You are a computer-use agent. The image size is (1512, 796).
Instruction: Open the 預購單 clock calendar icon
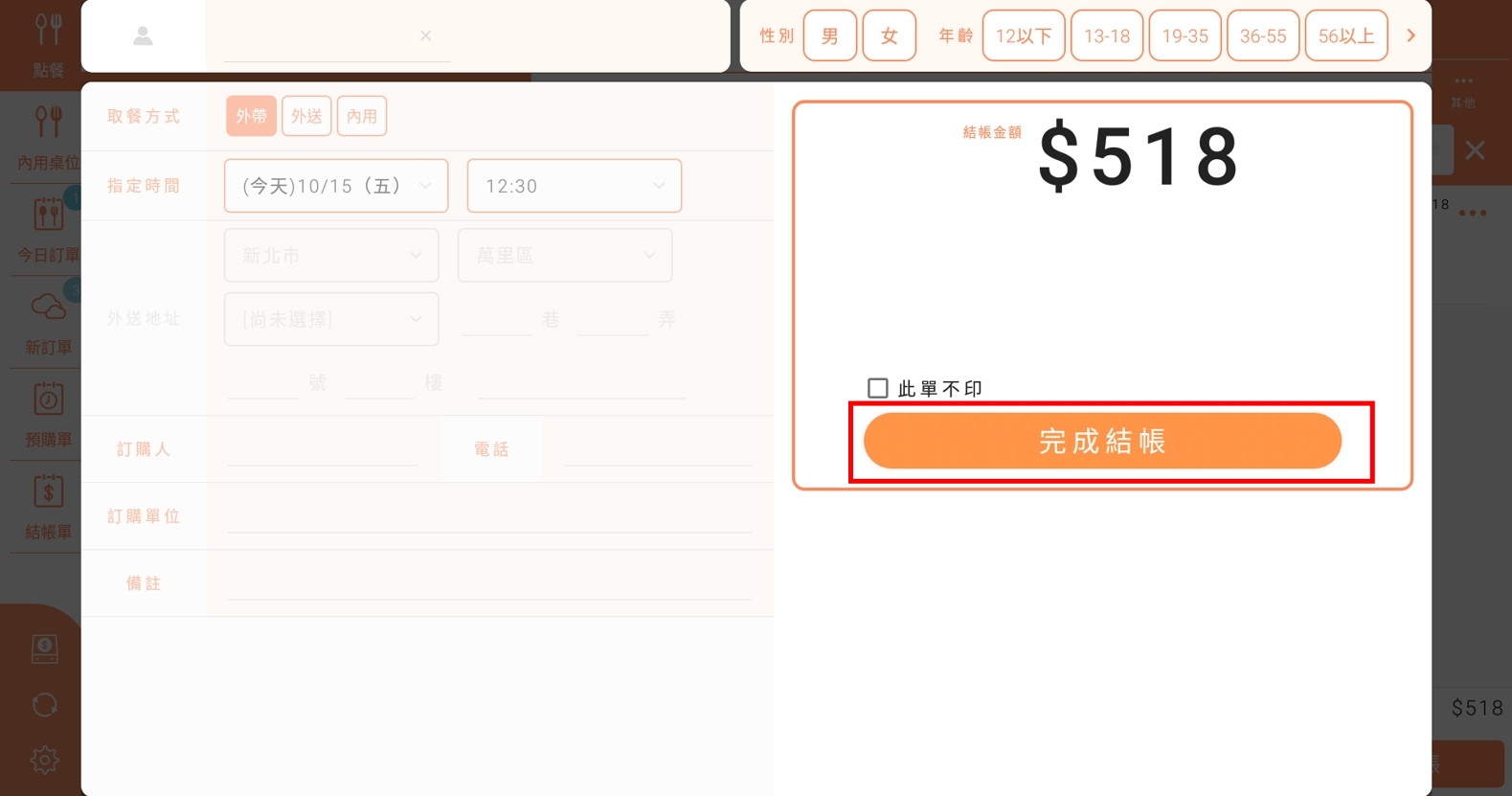48,399
